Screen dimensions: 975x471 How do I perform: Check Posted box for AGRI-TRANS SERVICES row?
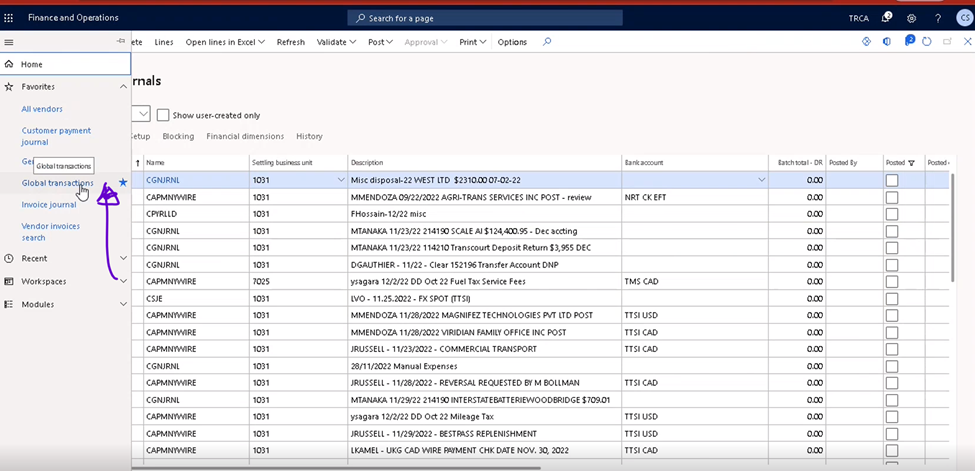(x=892, y=197)
